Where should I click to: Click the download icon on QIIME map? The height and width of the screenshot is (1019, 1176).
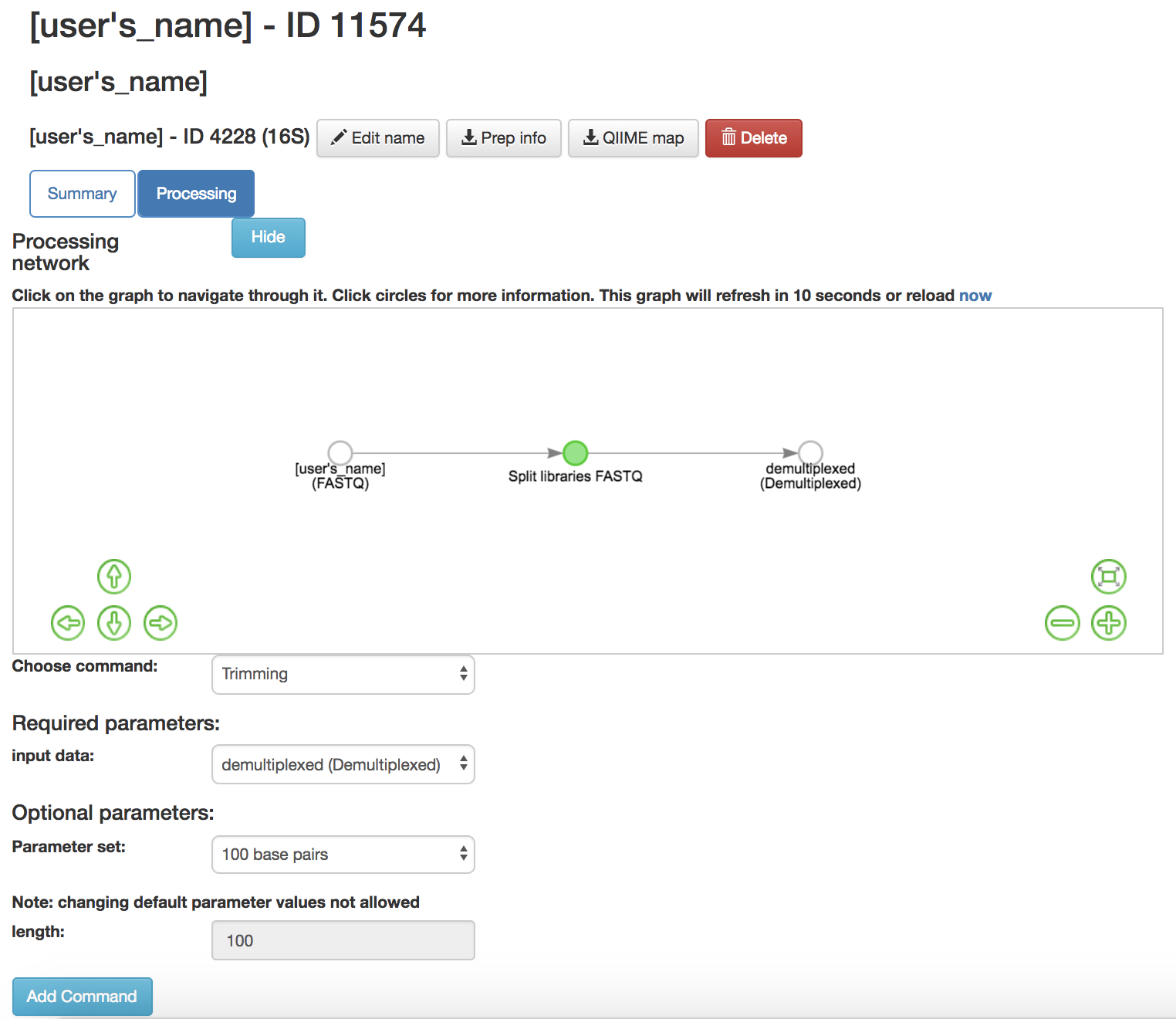[591, 137]
